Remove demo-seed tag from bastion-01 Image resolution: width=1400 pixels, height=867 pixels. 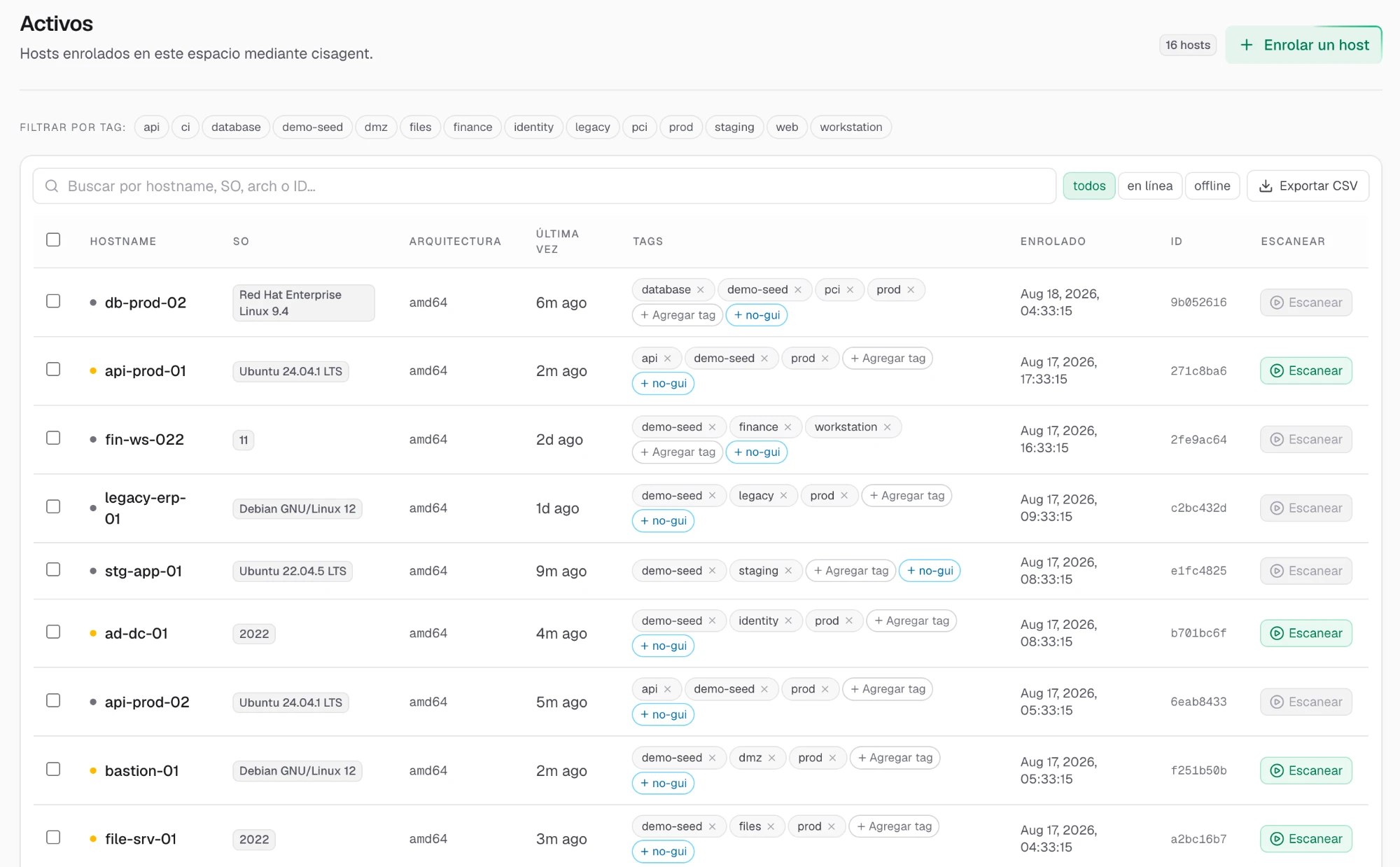point(712,758)
